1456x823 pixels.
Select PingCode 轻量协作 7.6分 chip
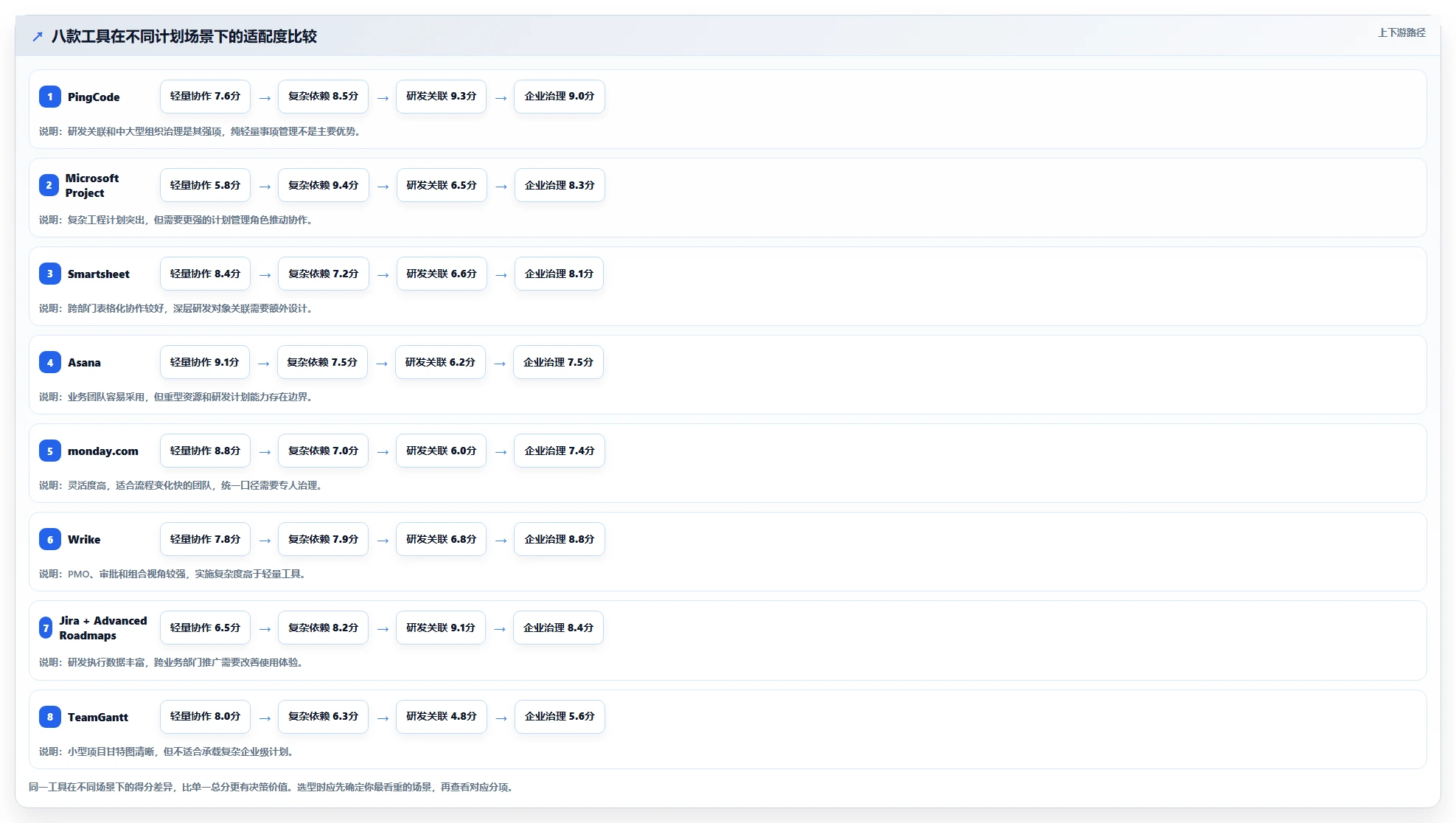pos(205,97)
